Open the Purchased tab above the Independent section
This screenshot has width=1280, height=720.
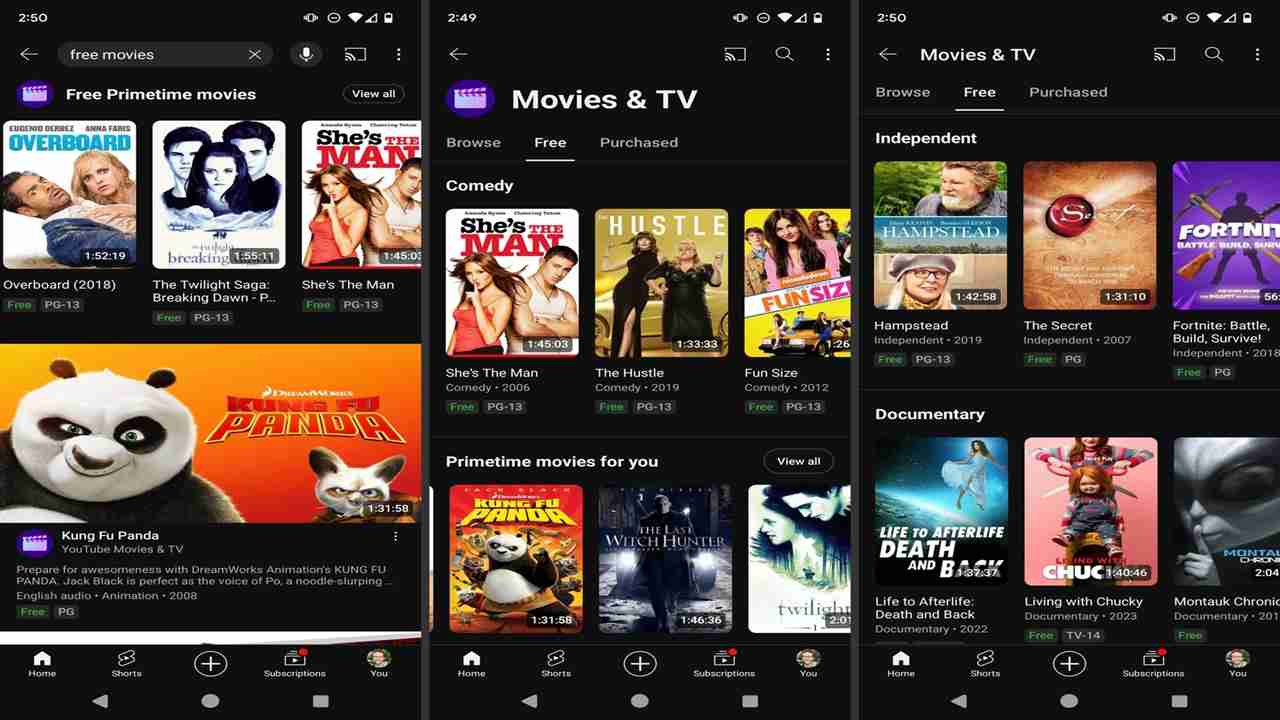click(1068, 92)
